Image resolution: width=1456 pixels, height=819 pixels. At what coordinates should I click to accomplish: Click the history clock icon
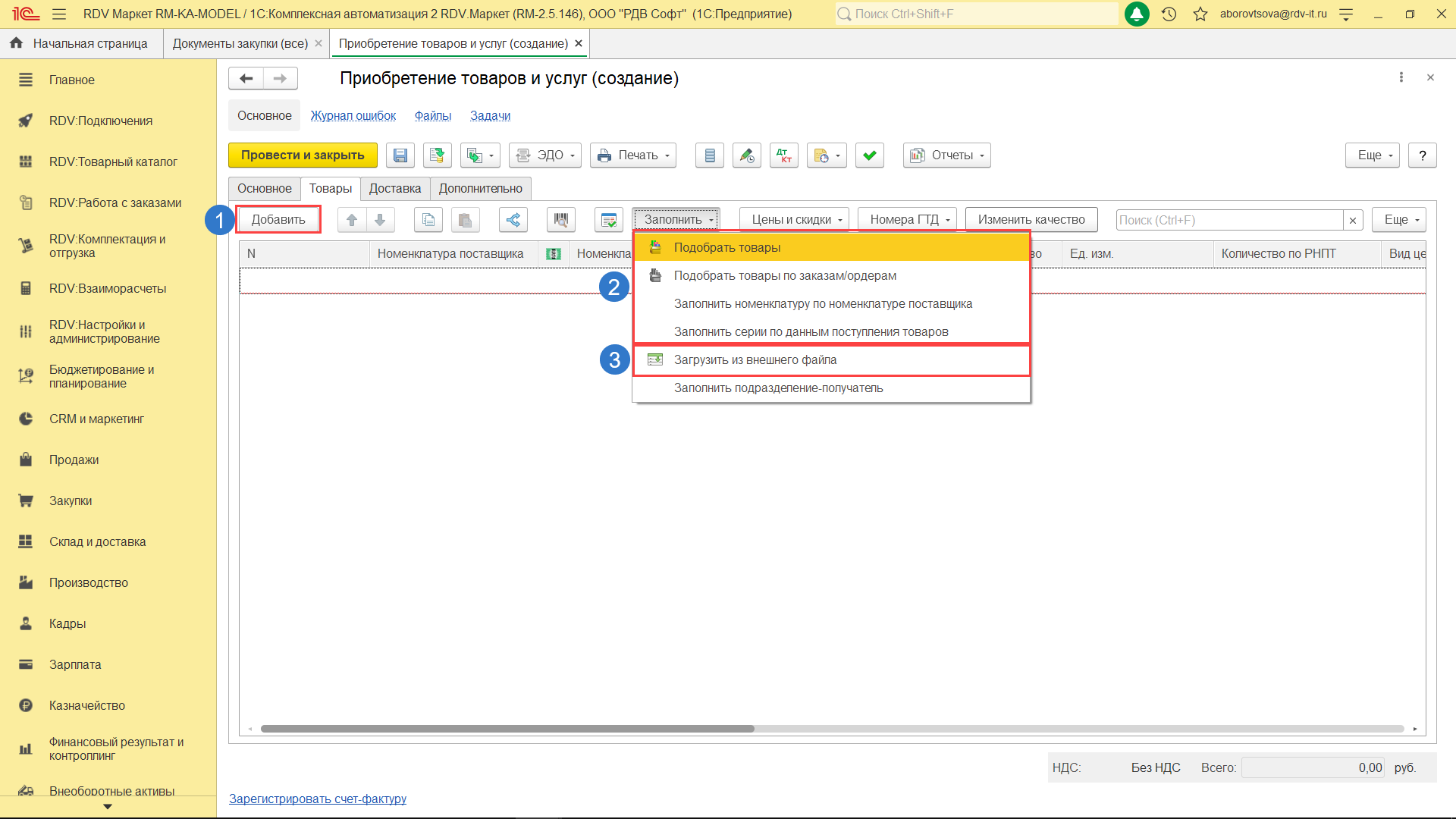click(x=1169, y=14)
